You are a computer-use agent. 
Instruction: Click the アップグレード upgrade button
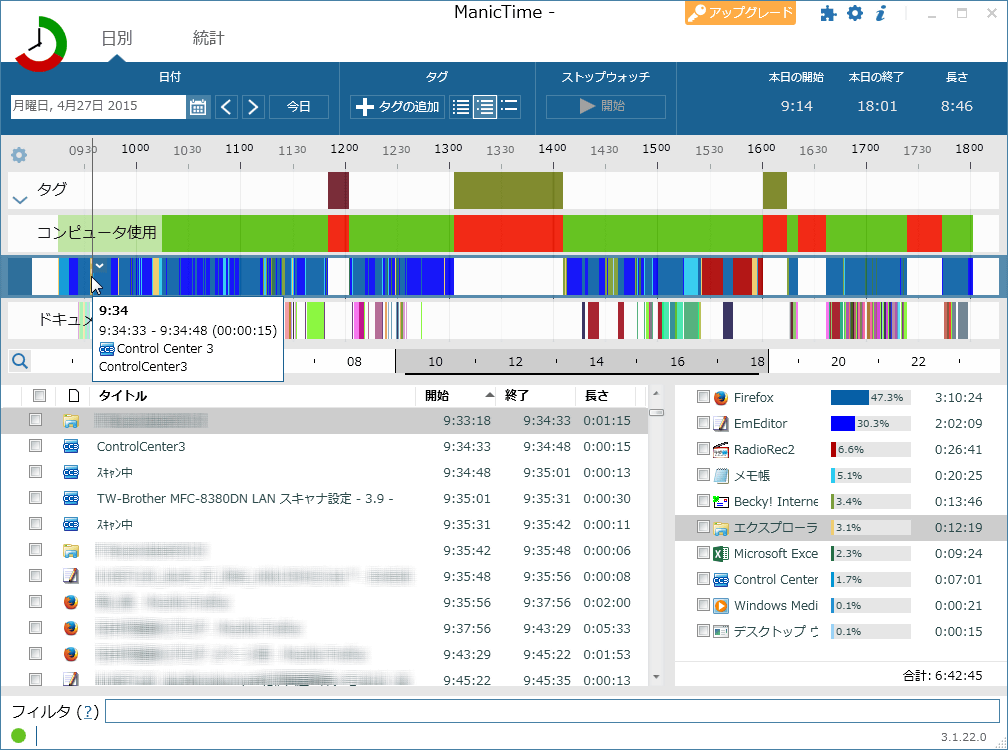tap(740, 13)
